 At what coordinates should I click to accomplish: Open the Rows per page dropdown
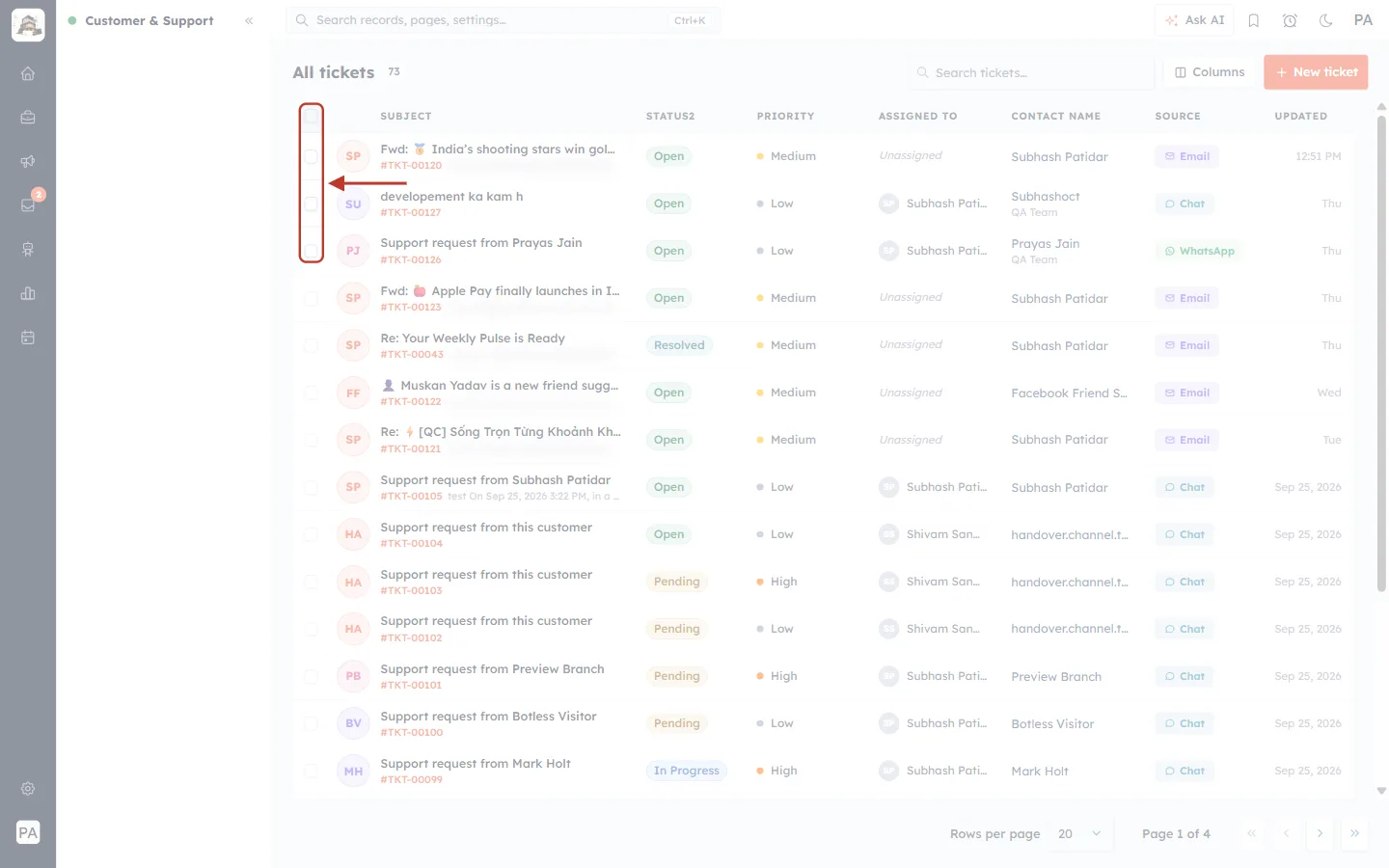click(1079, 833)
